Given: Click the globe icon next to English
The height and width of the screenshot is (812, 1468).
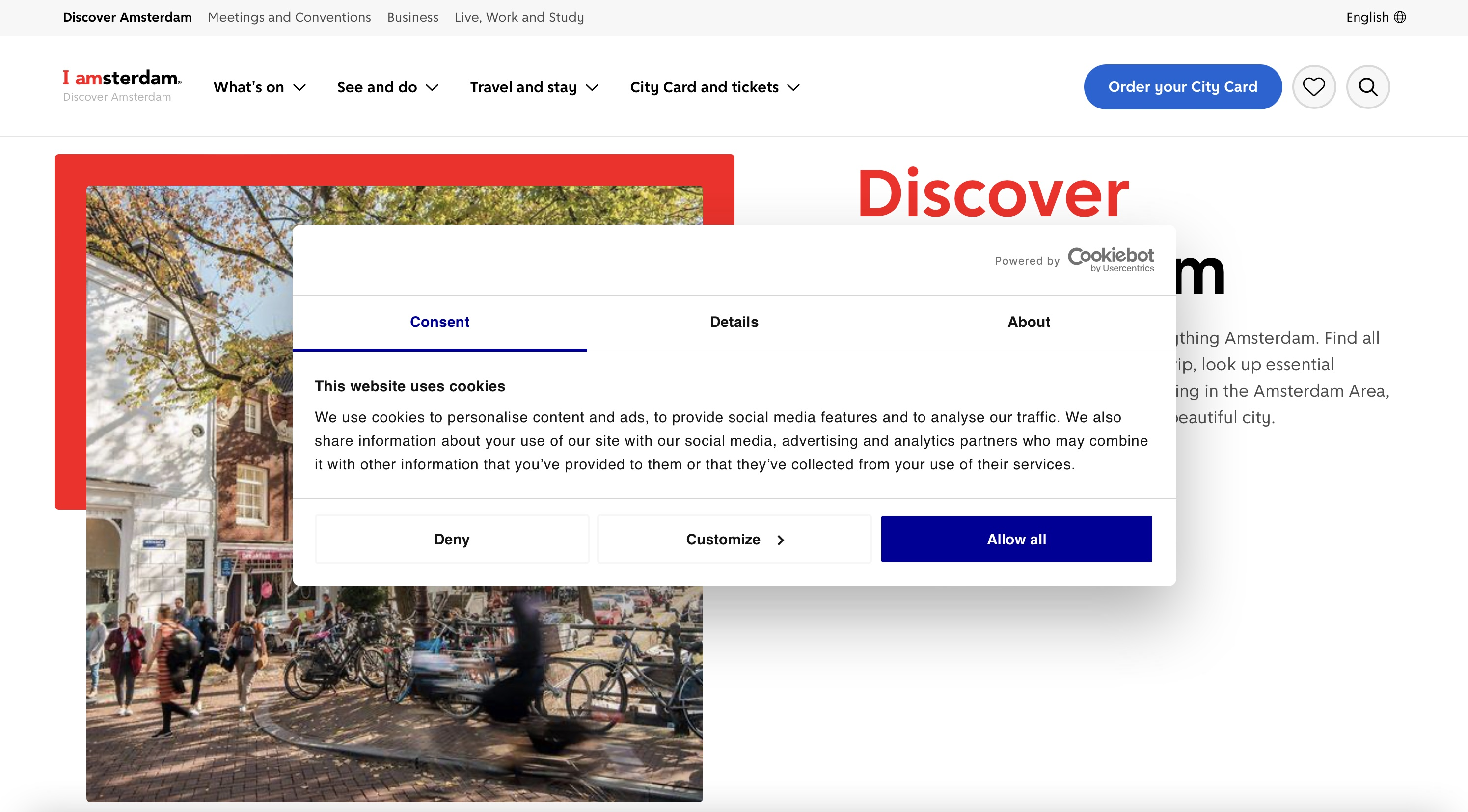Looking at the screenshot, I should [x=1400, y=17].
